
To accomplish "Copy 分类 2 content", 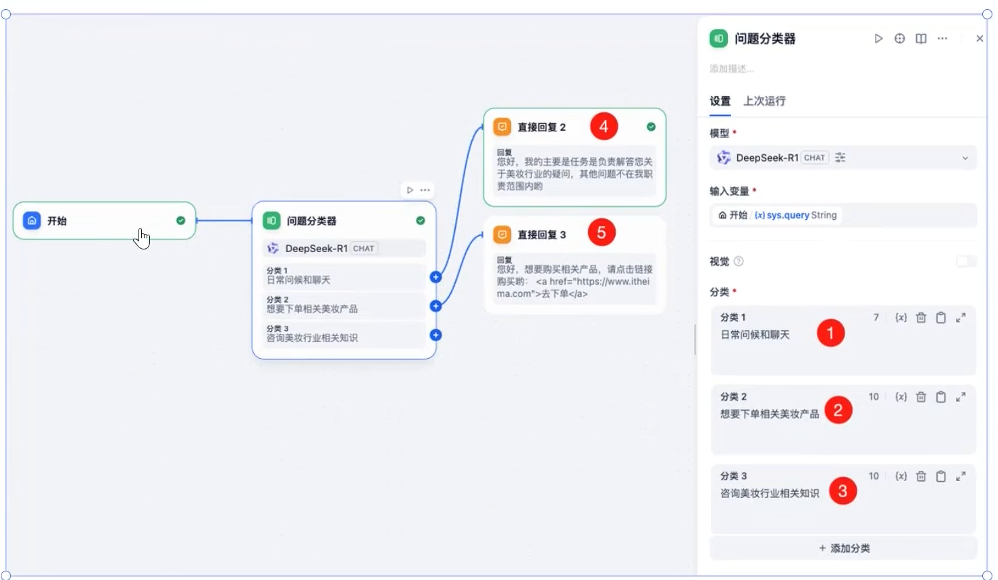I will click(941, 397).
